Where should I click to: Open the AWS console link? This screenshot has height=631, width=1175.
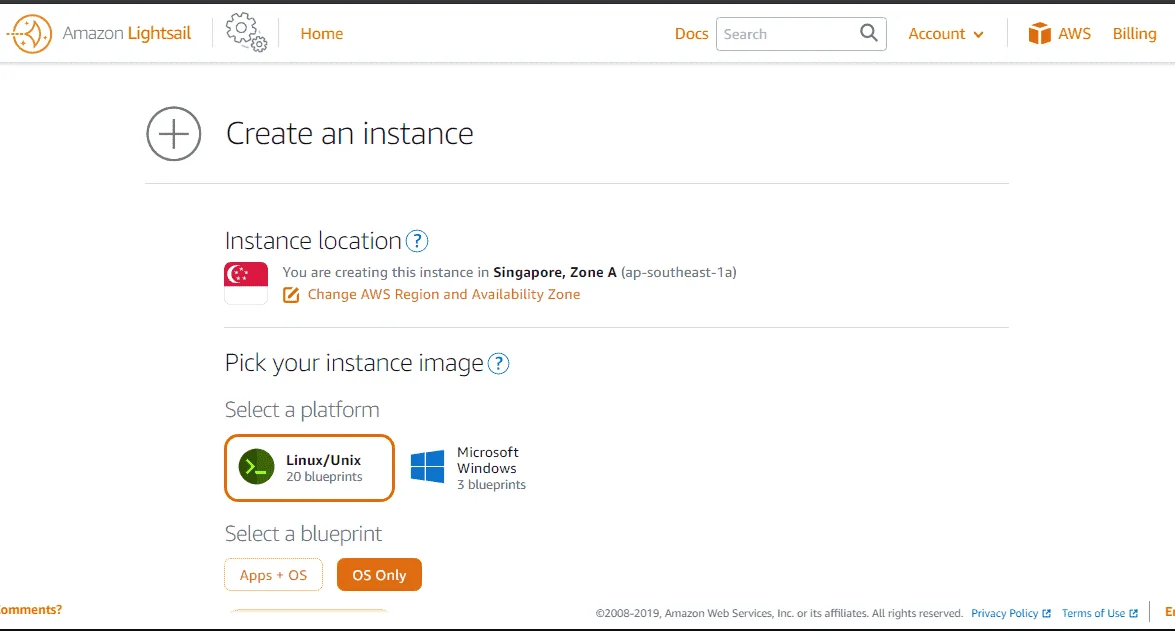[x=1060, y=33]
